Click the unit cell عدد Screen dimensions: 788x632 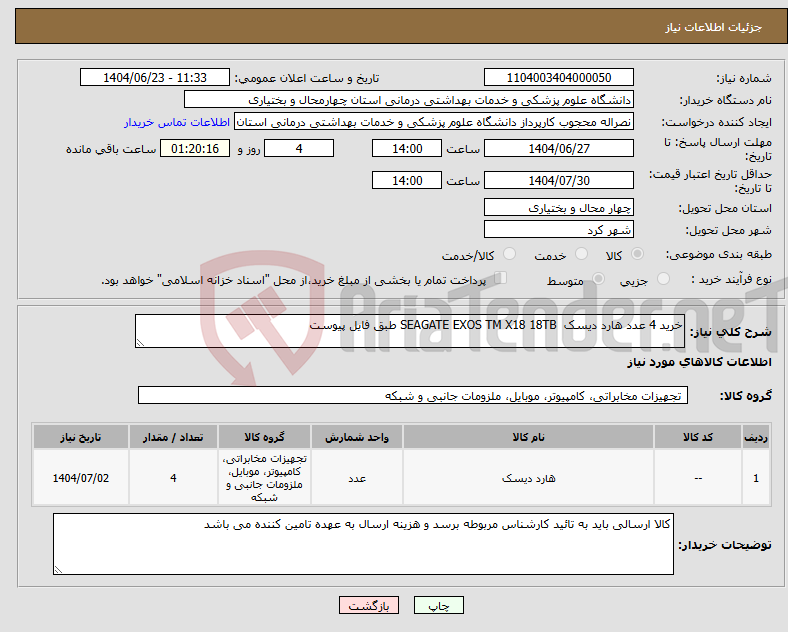point(357,478)
